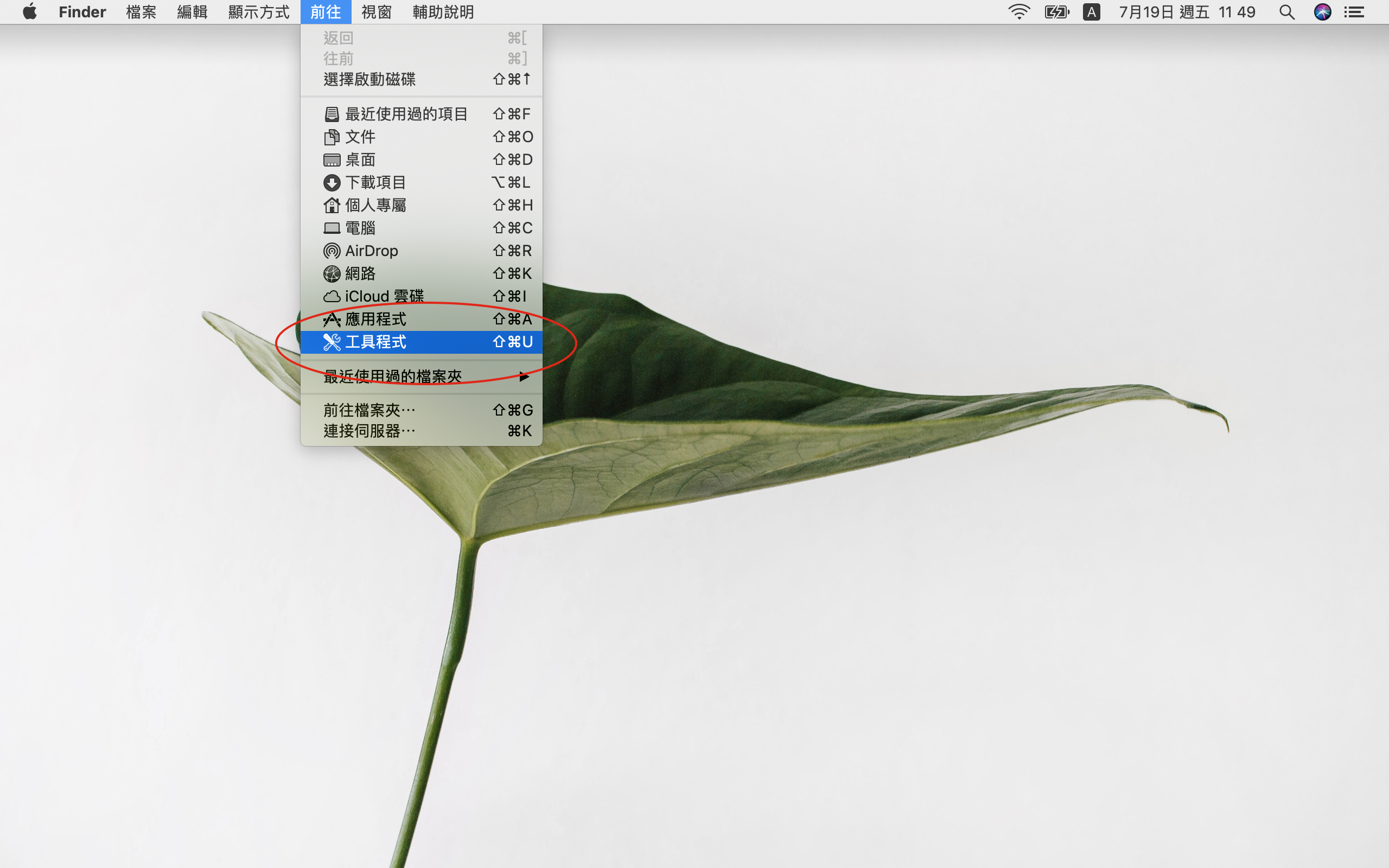Select the 文件 label text
This screenshot has height=868, width=1389.
pyautogui.click(x=360, y=137)
